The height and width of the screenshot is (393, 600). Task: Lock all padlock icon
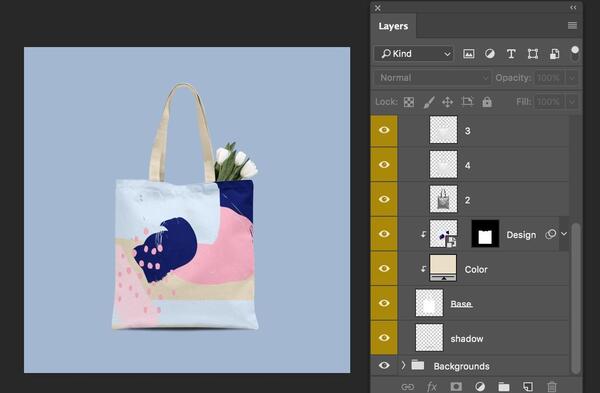click(487, 102)
